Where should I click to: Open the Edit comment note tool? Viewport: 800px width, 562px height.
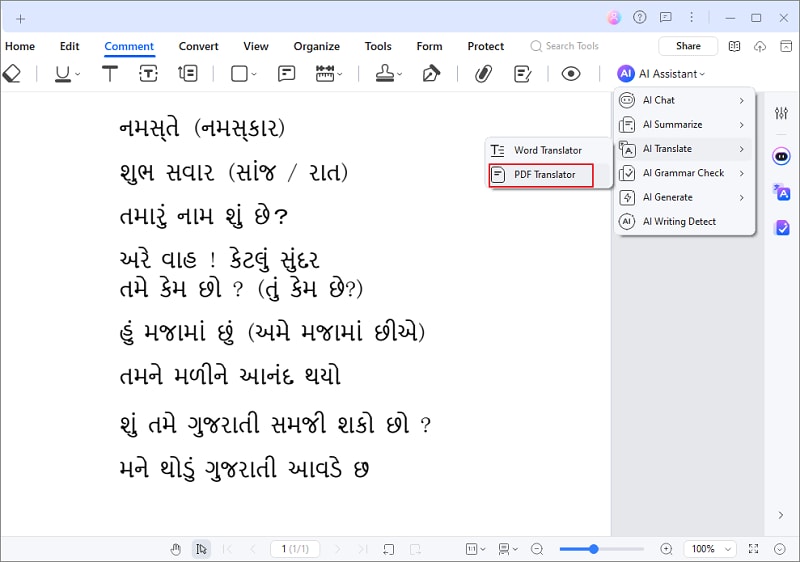pyautogui.click(x=522, y=74)
